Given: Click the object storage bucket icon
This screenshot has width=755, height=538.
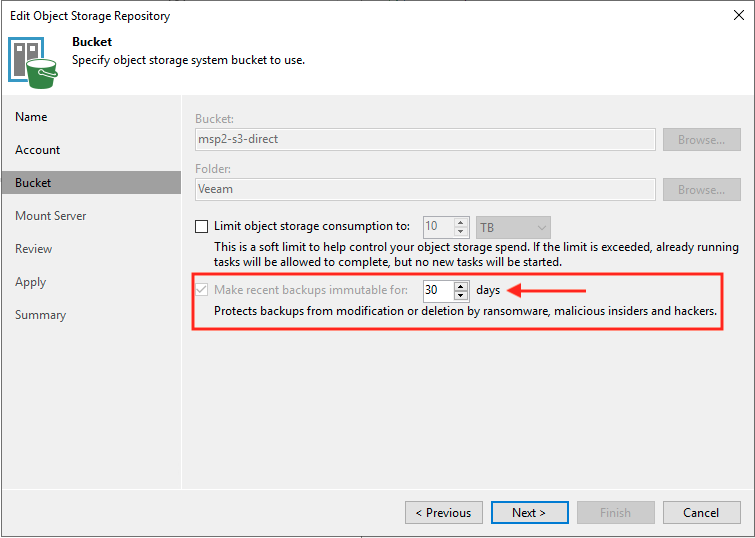Looking at the screenshot, I should click(x=32, y=63).
